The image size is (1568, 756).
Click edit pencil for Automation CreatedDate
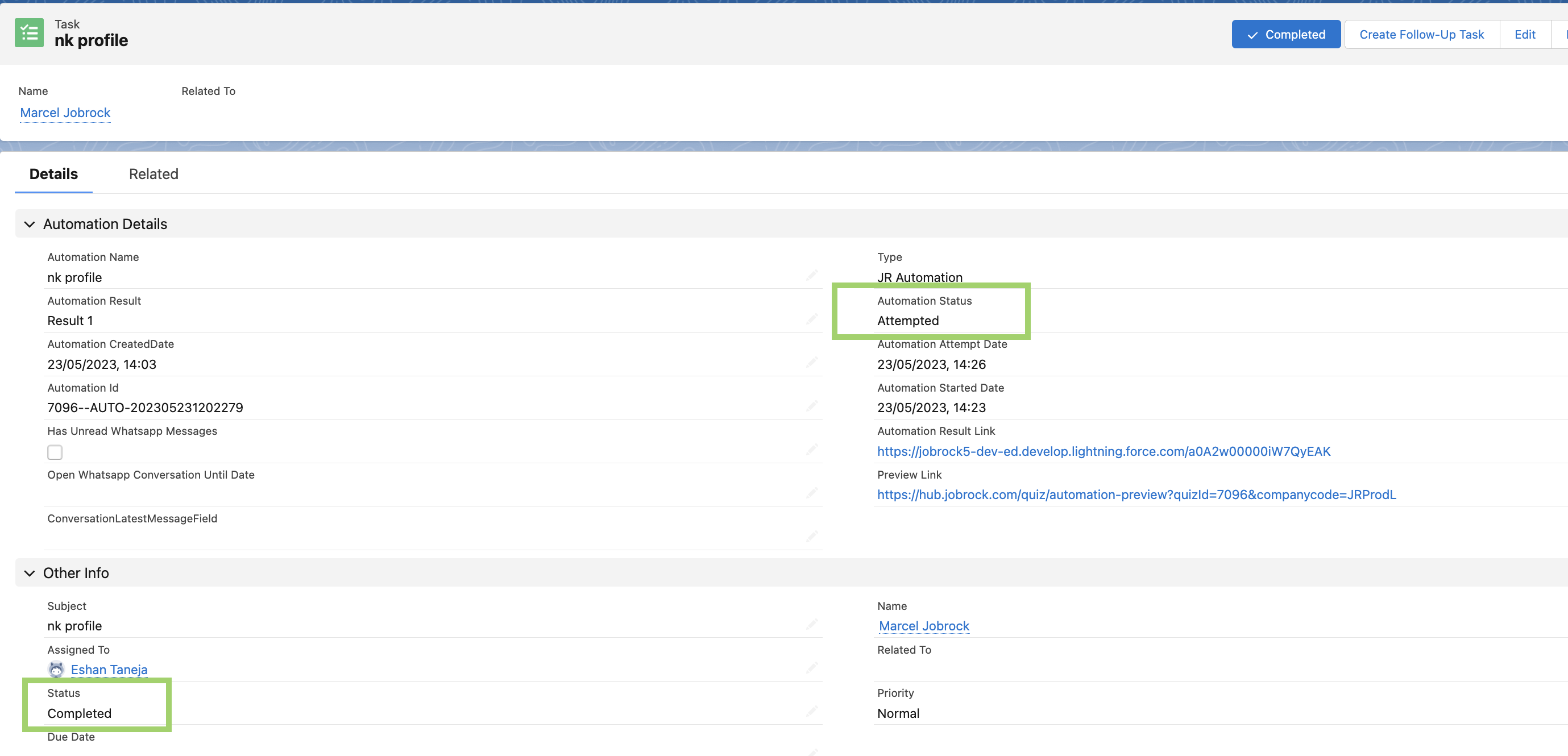[x=811, y=362]
